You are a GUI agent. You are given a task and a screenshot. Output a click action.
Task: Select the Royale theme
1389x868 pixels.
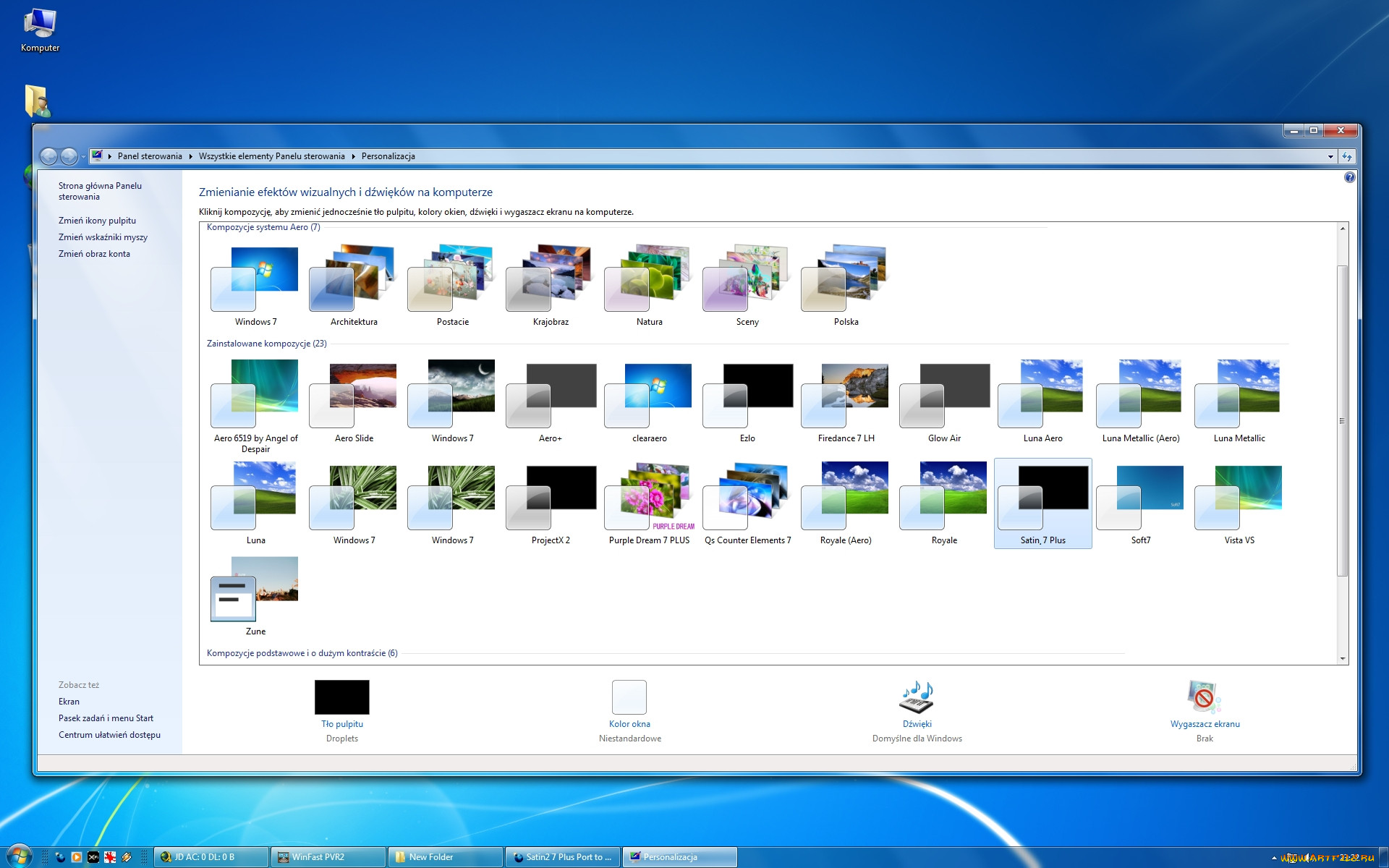pyautogui.click(x=944, y=503)
